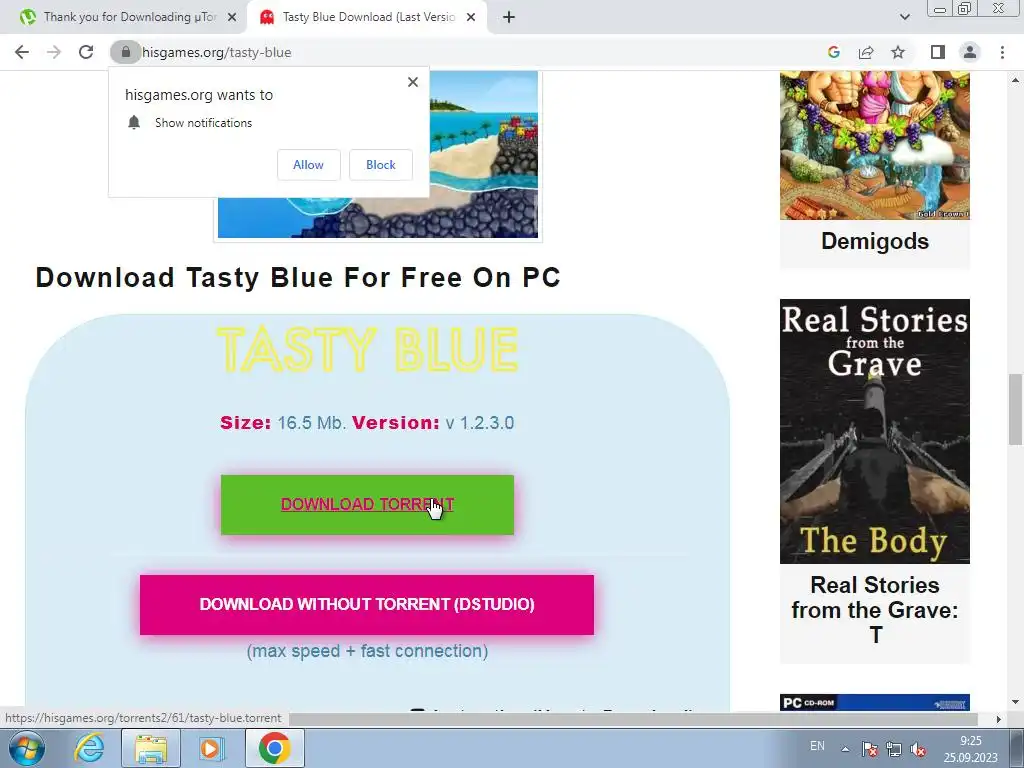
Task: Open Windows Explorer from taskbar
Action: [x=151, y=748]
